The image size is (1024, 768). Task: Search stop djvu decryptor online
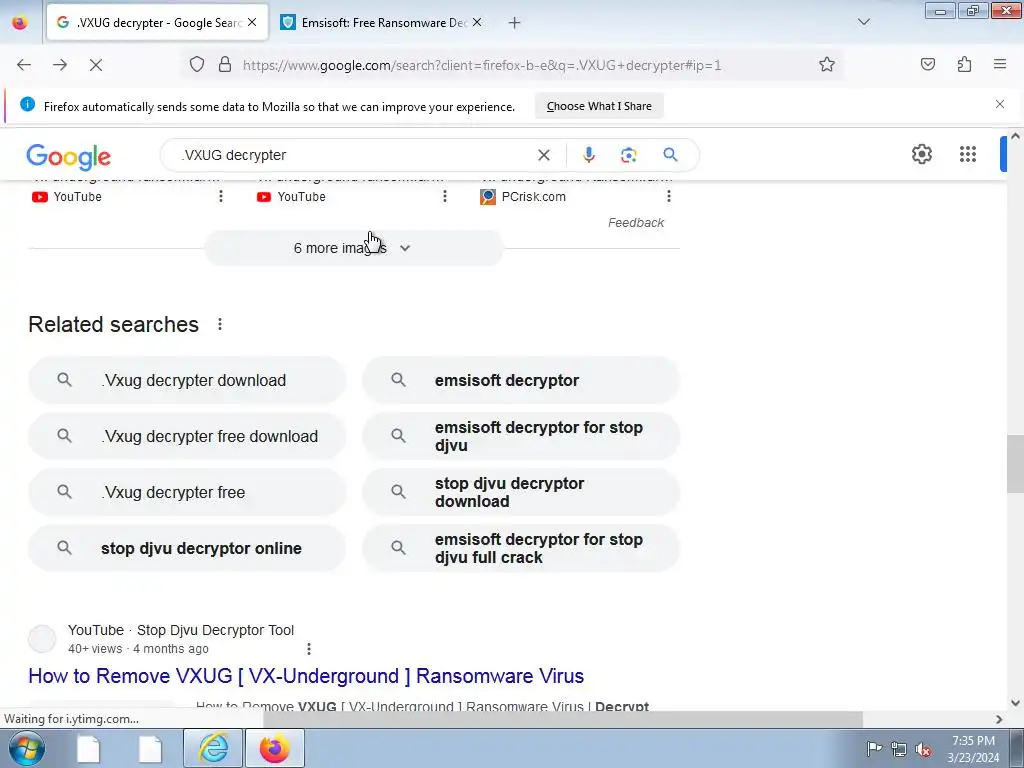187,549
